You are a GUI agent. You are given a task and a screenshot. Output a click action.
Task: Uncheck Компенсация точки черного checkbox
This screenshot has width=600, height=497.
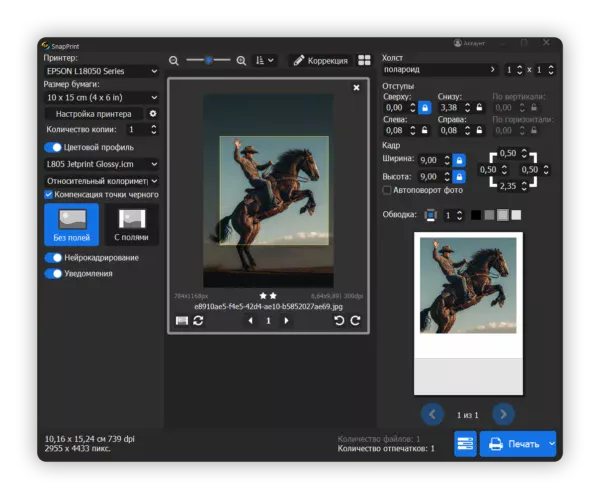point(48,194)
